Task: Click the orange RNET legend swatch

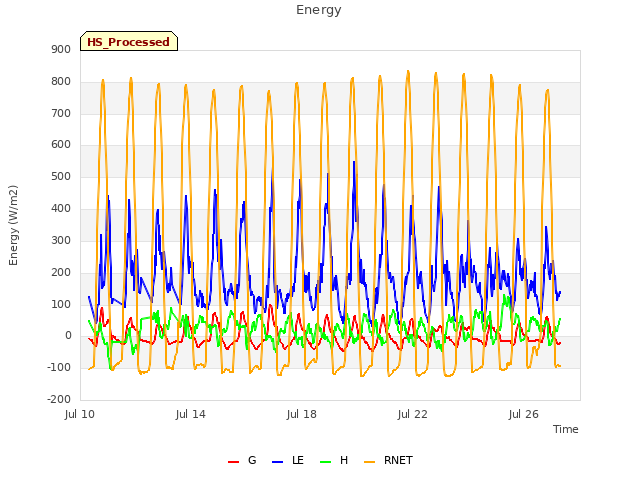Action: tap(369, 462)
